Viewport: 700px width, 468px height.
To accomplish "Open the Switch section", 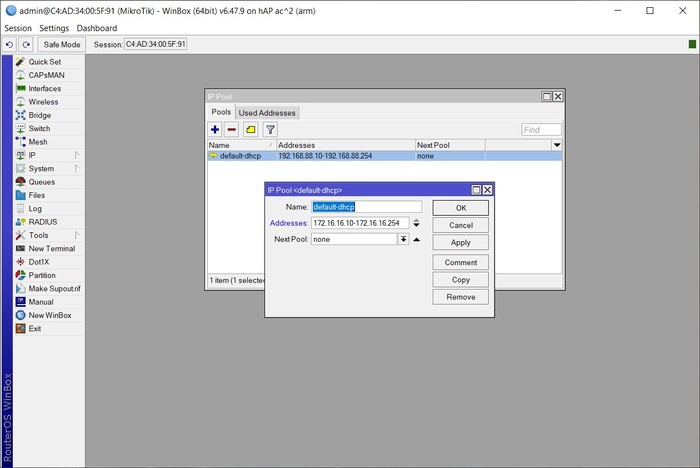I will coord(49,129).
